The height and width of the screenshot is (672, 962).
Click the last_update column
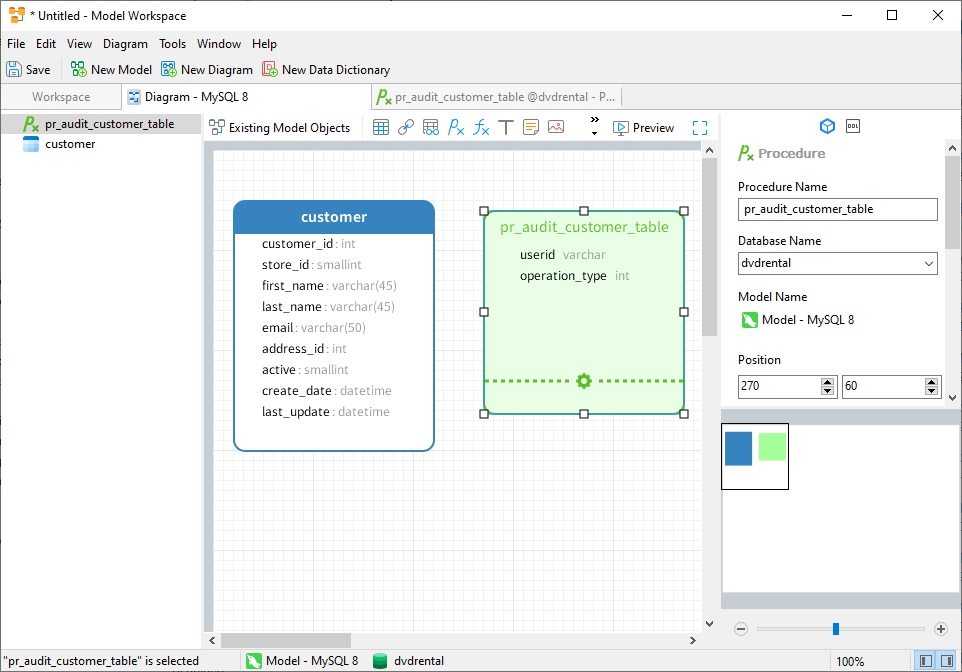coord(325,412)
